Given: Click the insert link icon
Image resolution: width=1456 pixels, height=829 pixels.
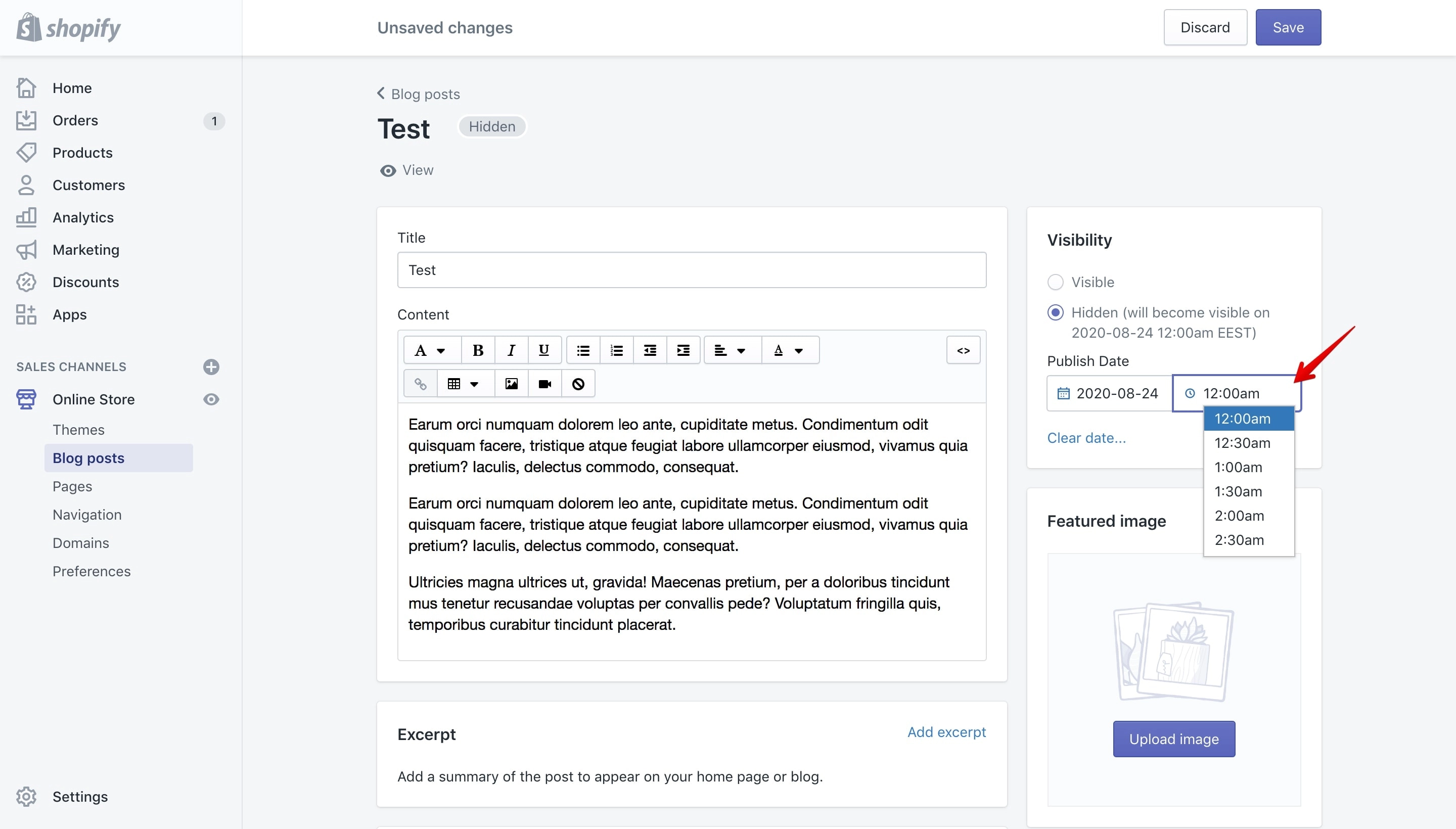Looking at the screenshot, I should [420, 384].
